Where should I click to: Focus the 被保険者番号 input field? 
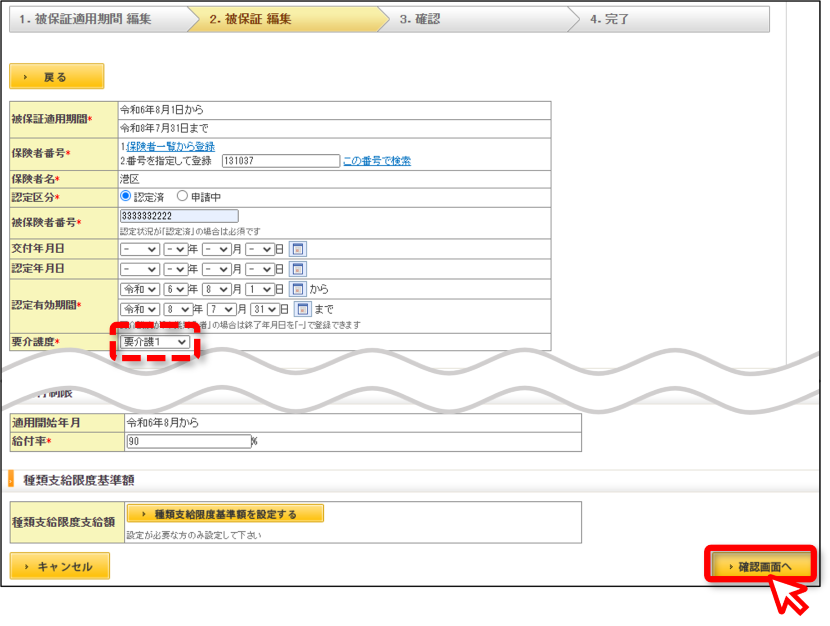tap(179, 216)
